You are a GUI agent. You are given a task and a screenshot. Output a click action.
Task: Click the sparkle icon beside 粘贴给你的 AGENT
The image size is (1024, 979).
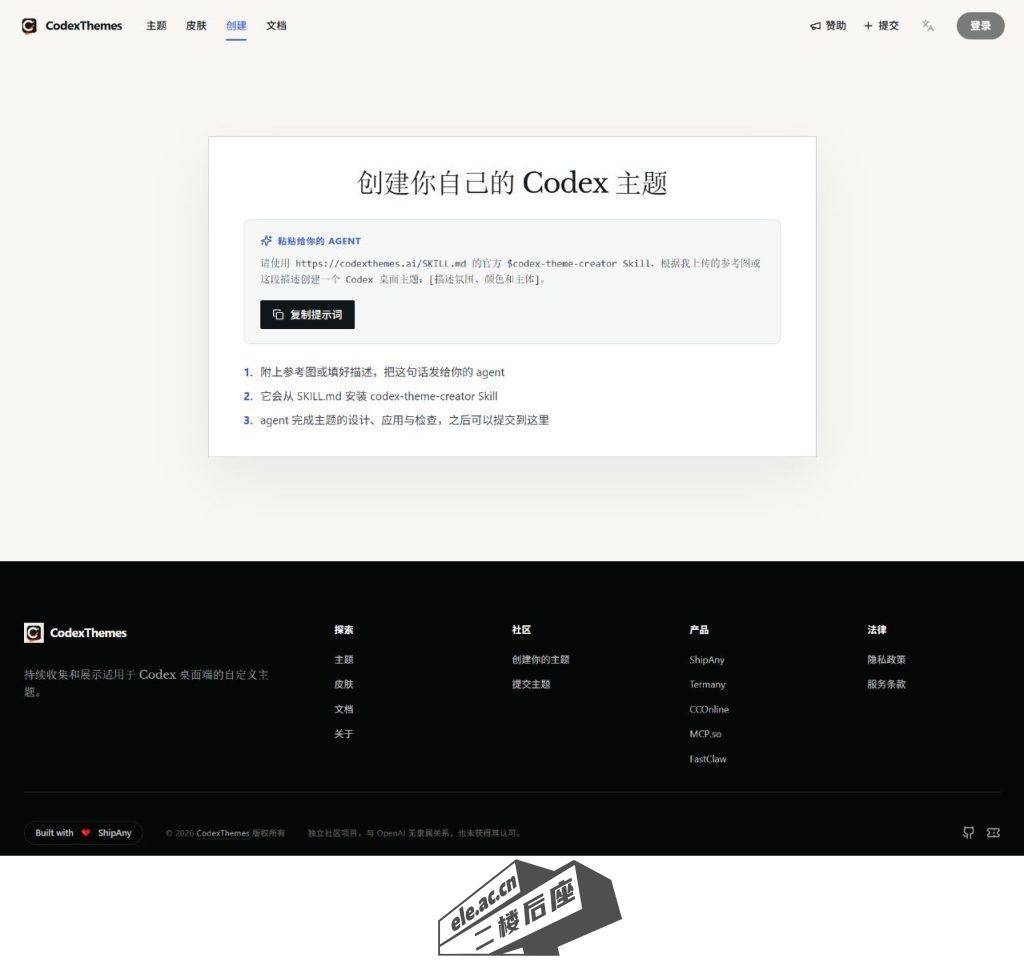[x=266, y=240]
